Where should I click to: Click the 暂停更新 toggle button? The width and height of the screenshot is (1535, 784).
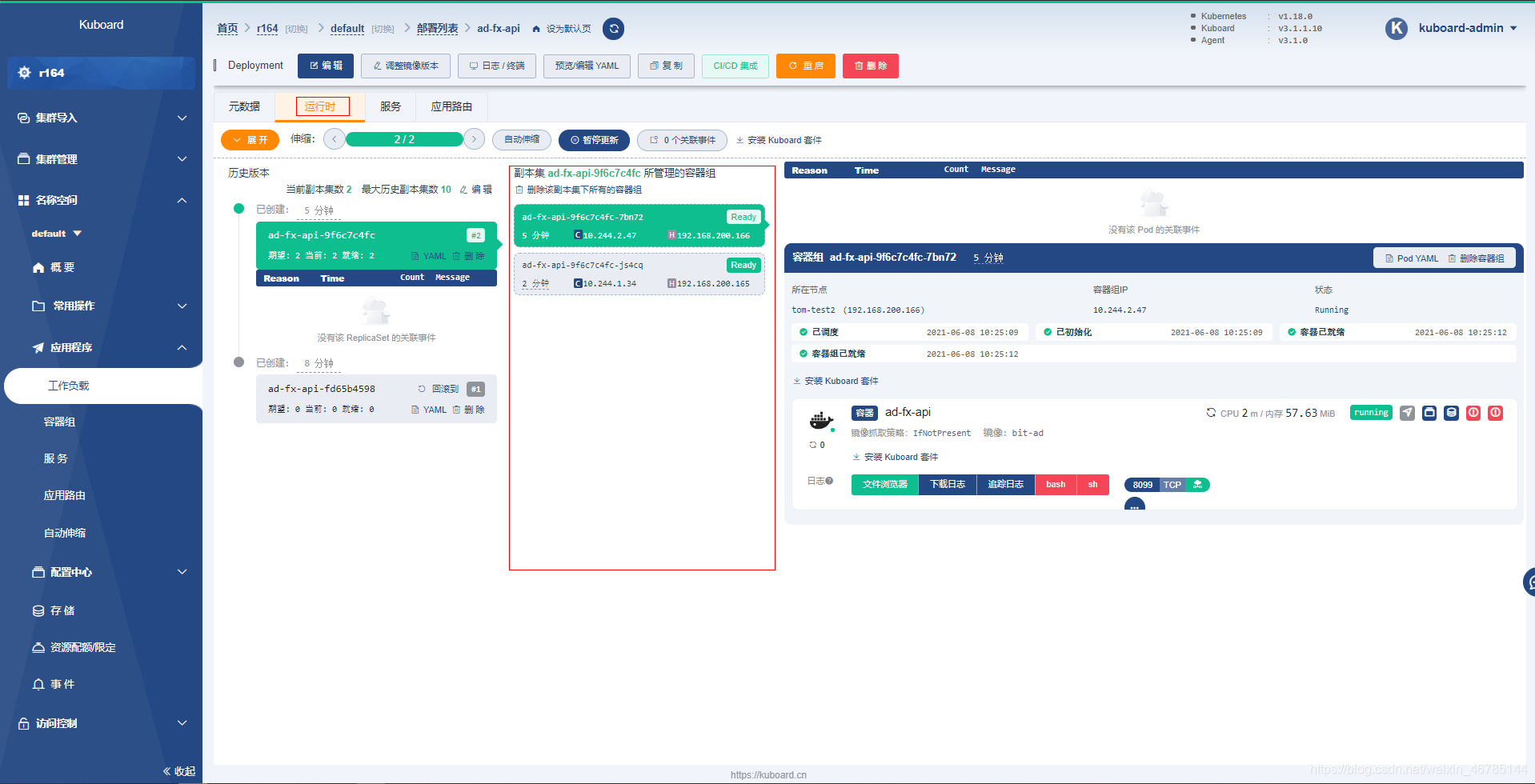coord(594,140)
